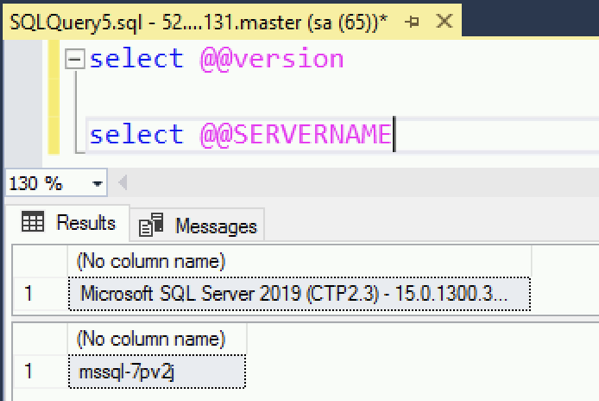Click the select @@version query line

[x=217, y=59]
